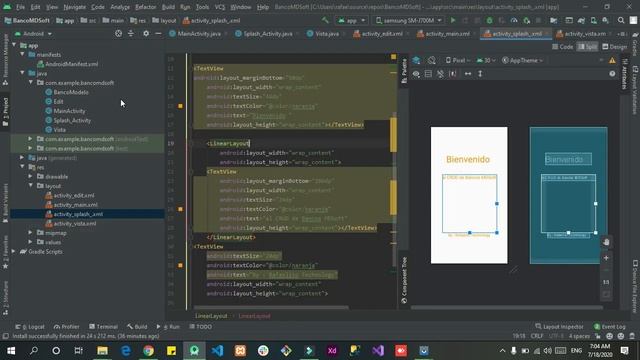Select activity_vista.xml in project tree
Image resolution: width=640 pixels, height=360 pixels.
(x=75, y=224)
